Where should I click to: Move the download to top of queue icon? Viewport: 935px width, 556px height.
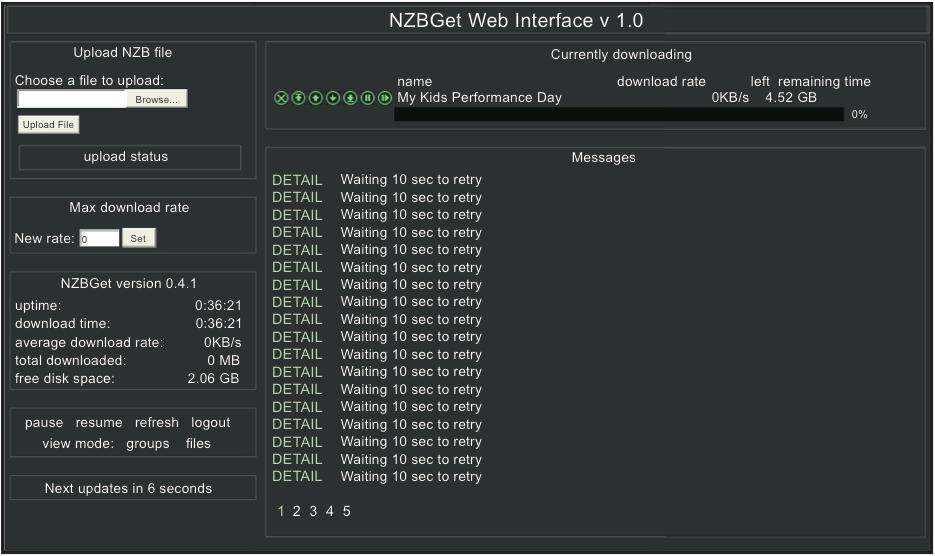[x=298, y=98]
